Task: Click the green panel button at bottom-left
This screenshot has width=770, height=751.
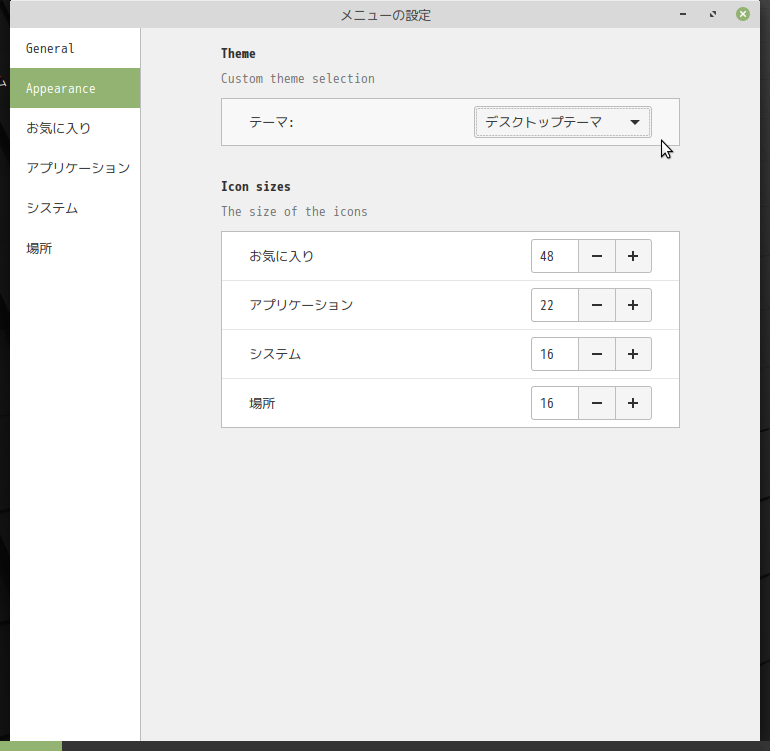Action: tap(31, 746)
